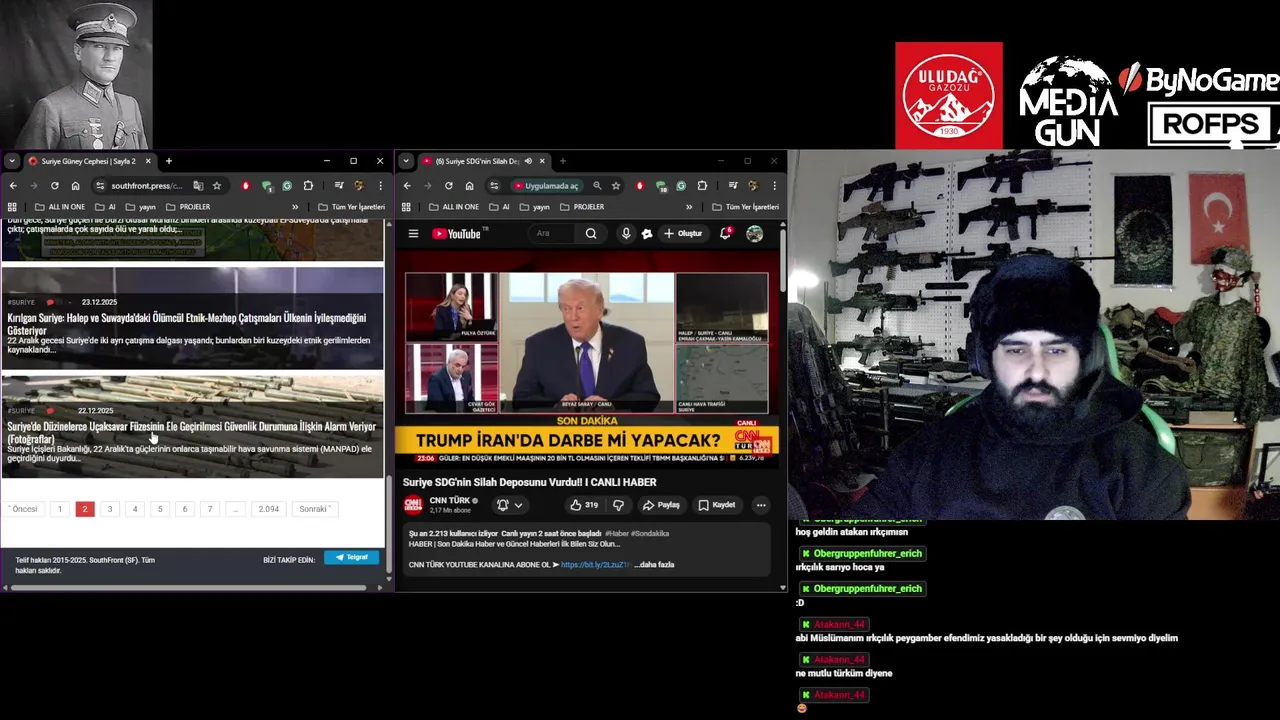1280x720 pixels.
Task: Show hidden bookmarks chevron in YouTube window
Action: point(689,207)
